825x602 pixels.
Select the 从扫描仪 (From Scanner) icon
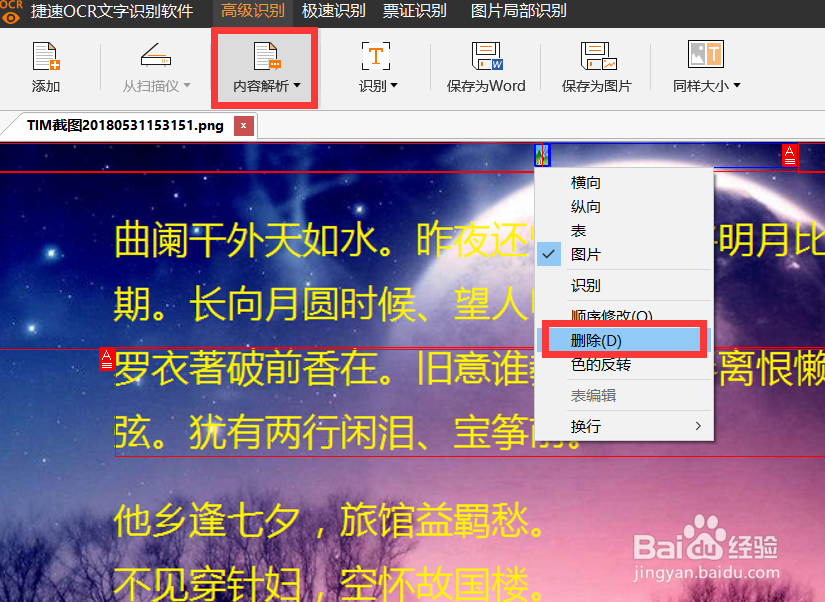pos(153,66)
